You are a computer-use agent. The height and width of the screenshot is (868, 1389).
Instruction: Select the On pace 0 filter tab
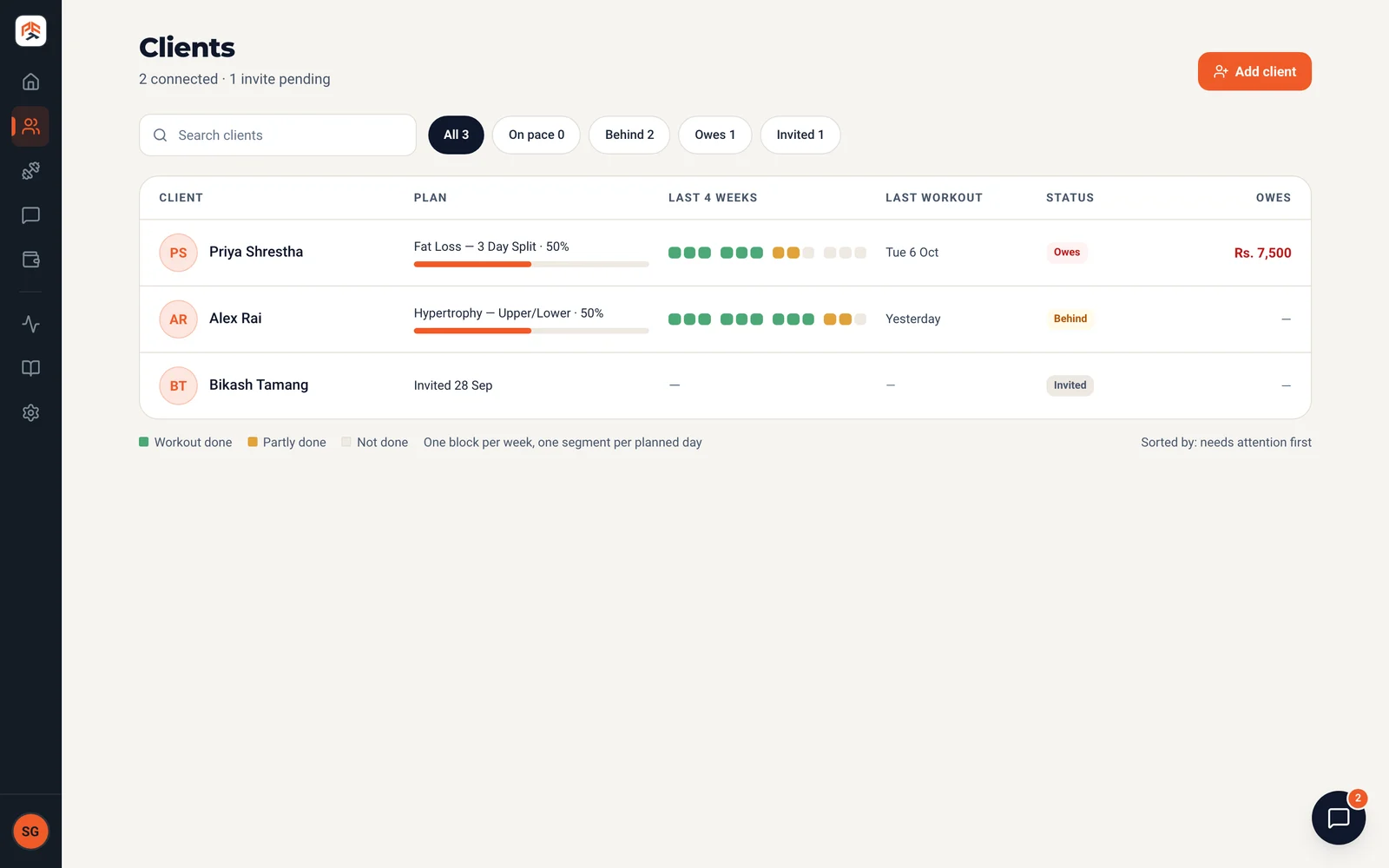click(x=537, y=135)
